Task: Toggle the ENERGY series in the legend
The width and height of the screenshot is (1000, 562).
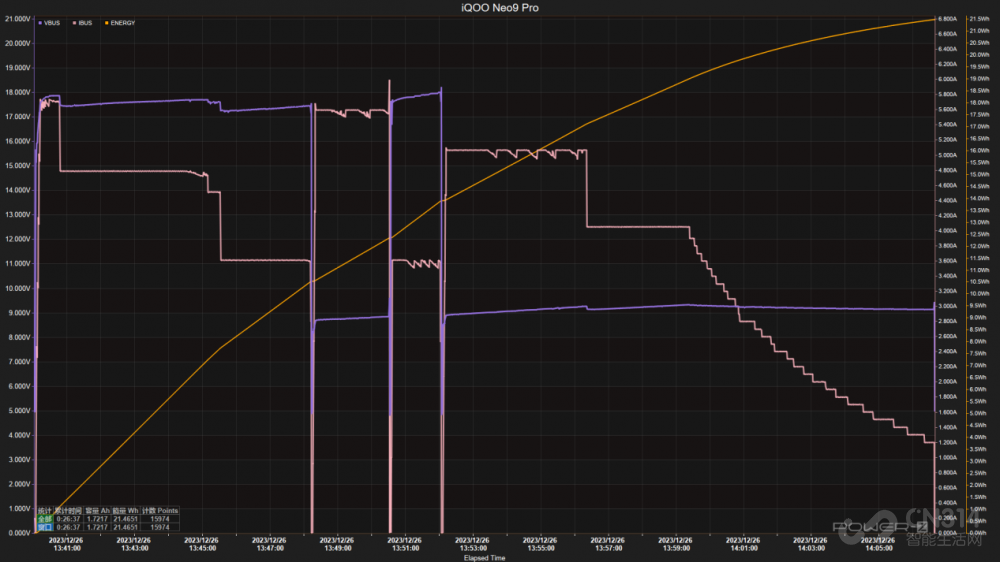Action: [121, 22]
